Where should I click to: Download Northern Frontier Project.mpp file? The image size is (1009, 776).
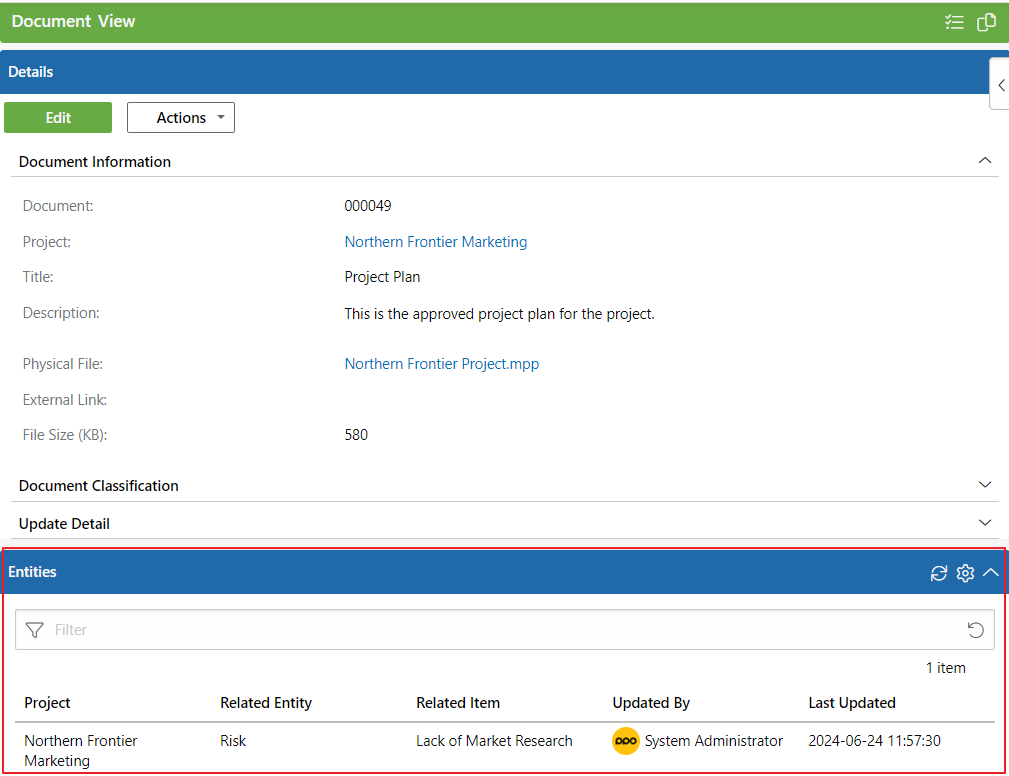click(441, 364)
